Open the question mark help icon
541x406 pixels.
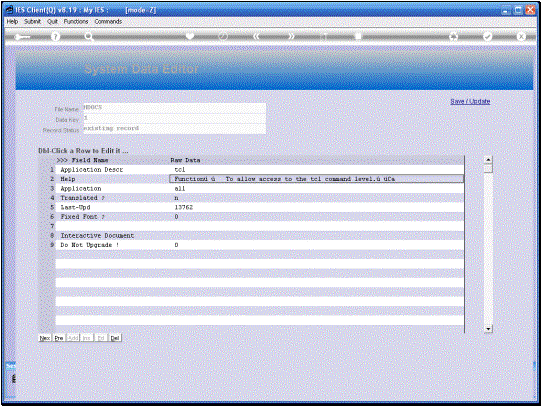pyautogui.click(x=55, y=37)
